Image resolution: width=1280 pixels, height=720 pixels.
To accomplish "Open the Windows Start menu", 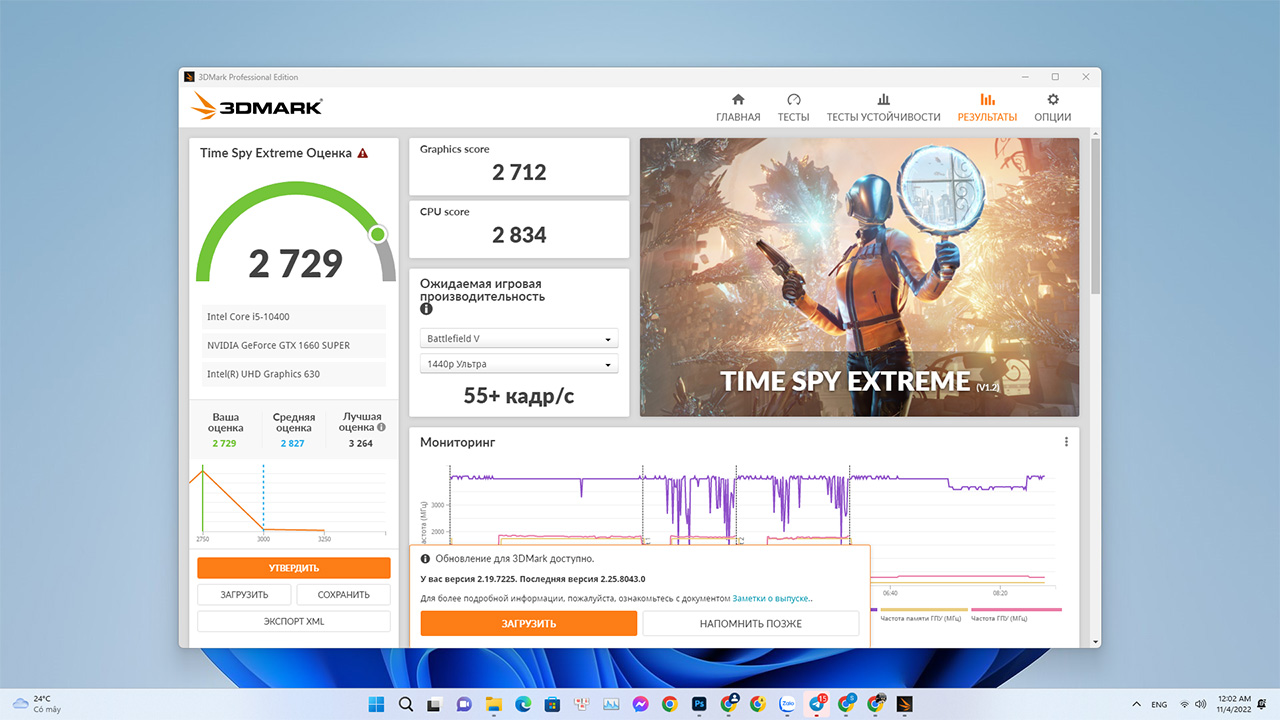I will 377,704.
